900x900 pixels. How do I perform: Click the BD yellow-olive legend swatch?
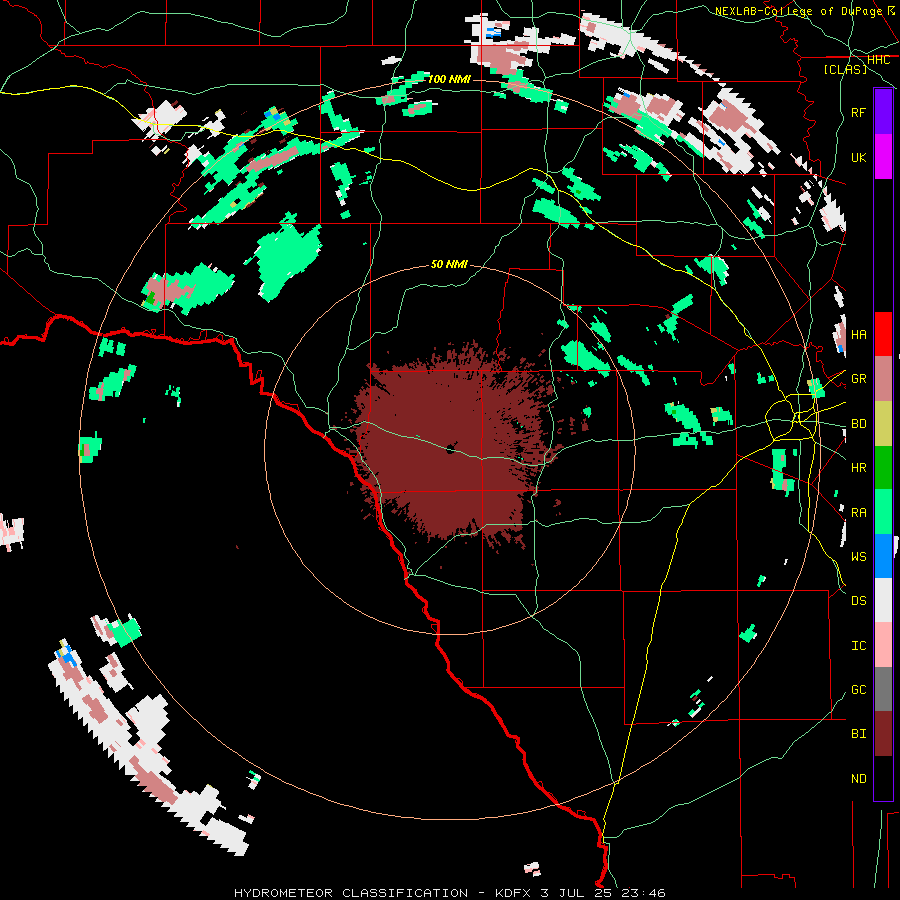coord(883,423)
